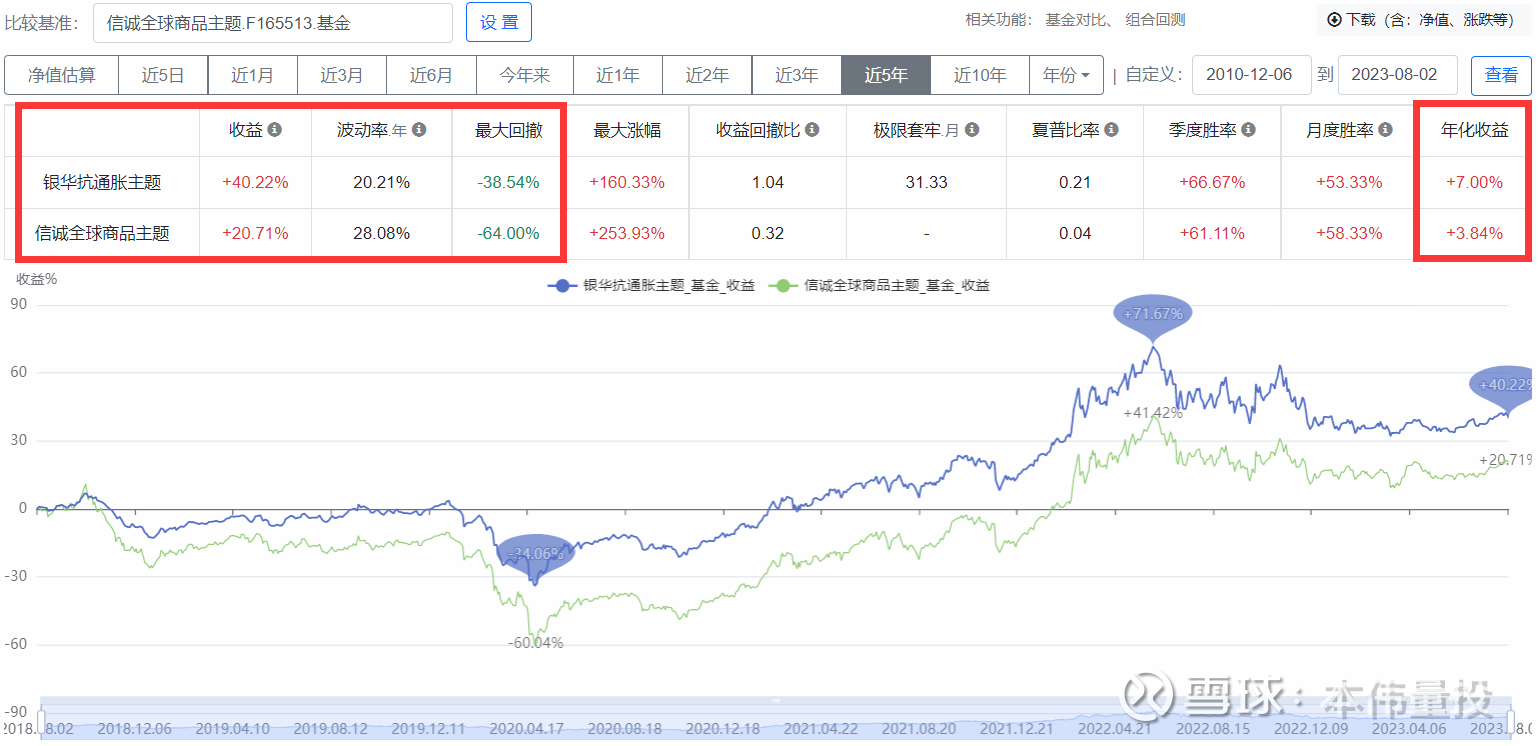
Task: Click the 1.04 收益回撤比 cell
Action: coord(767,182)
